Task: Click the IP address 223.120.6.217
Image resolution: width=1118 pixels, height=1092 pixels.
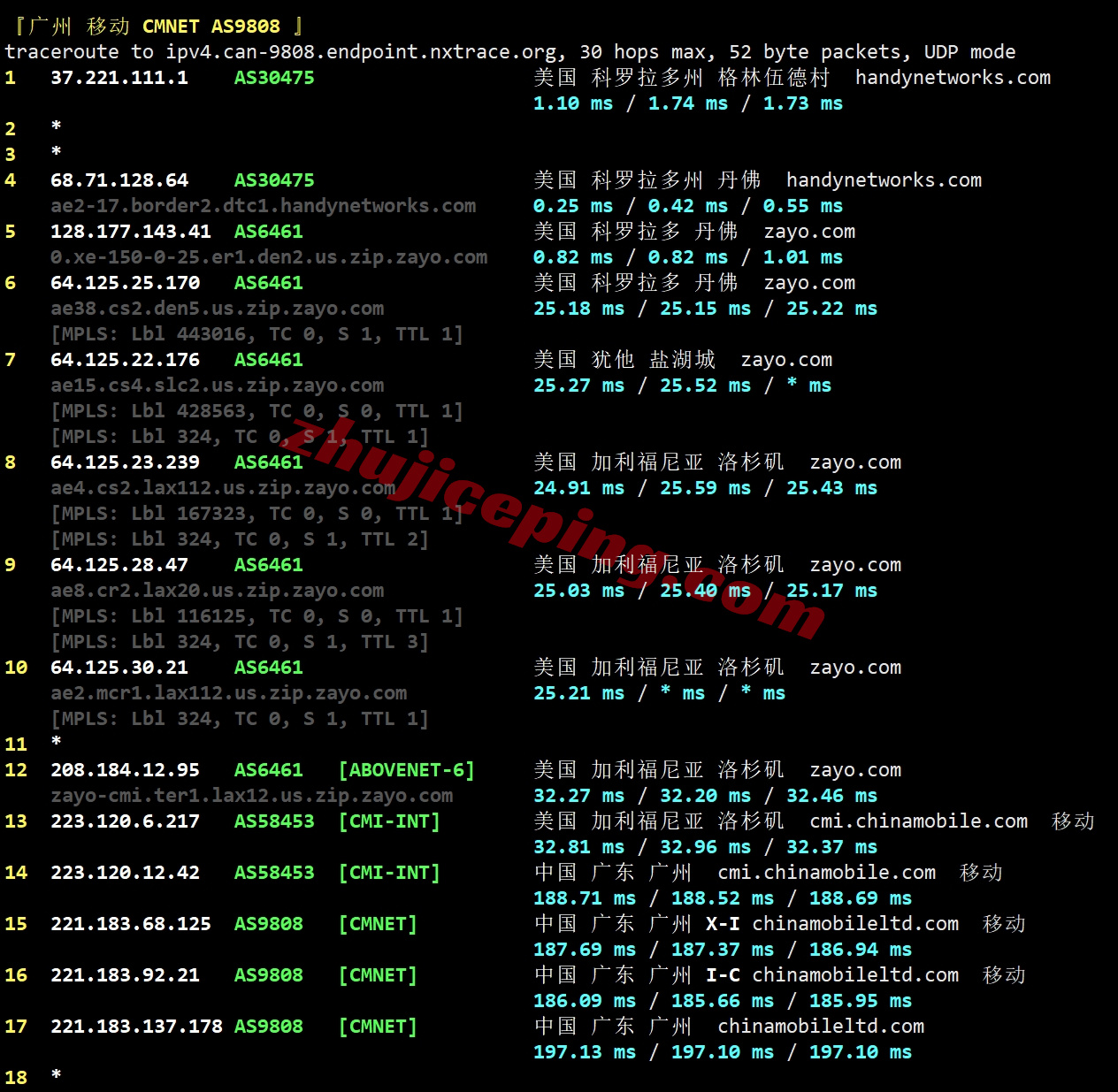Action: 125,821
